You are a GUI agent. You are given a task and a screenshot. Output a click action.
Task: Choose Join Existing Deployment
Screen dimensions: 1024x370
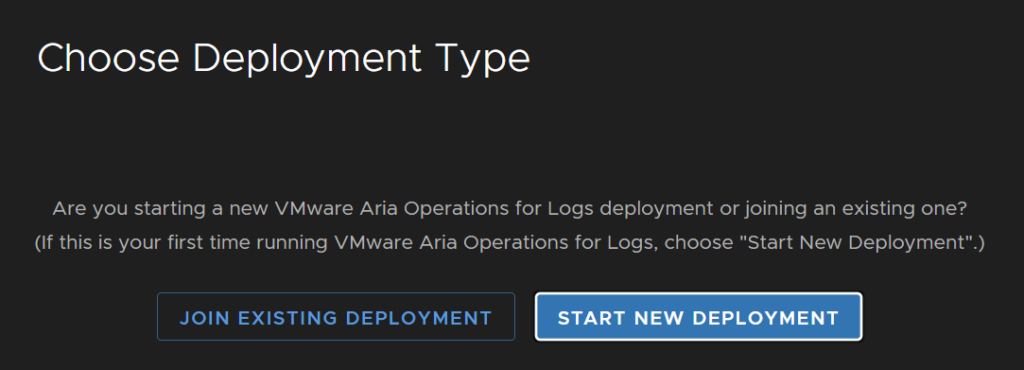click(336, 317)
